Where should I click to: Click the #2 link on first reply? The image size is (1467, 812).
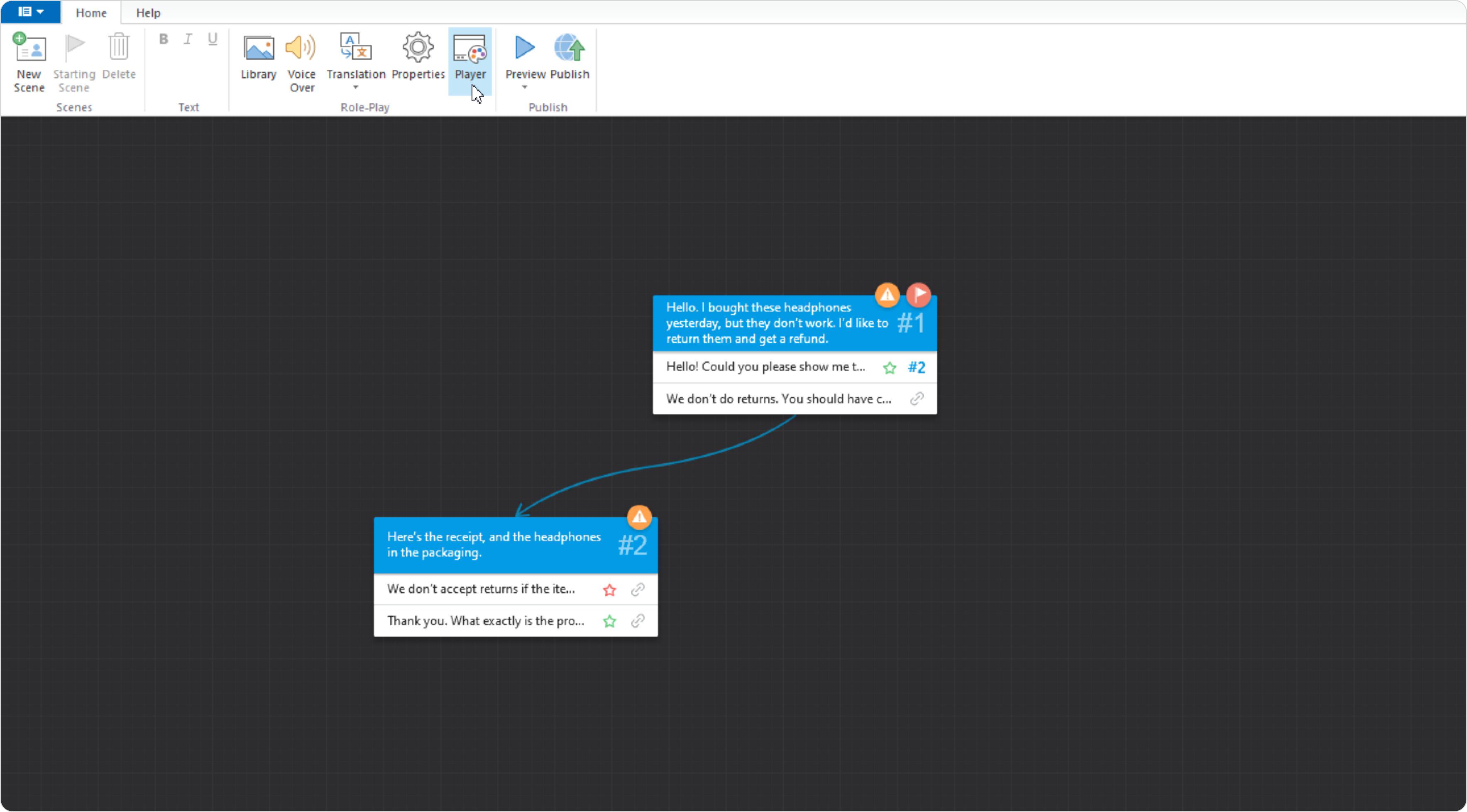point(916,367)
